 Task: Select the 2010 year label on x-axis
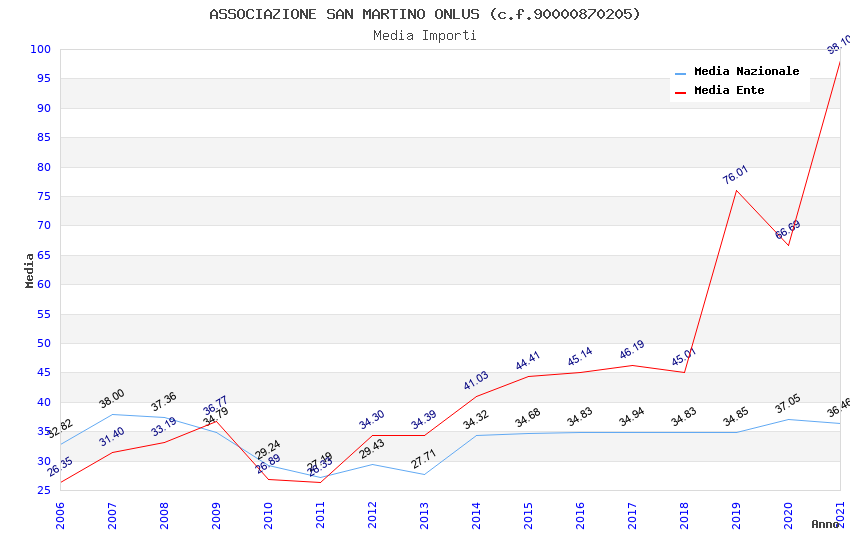pos(268,515)
